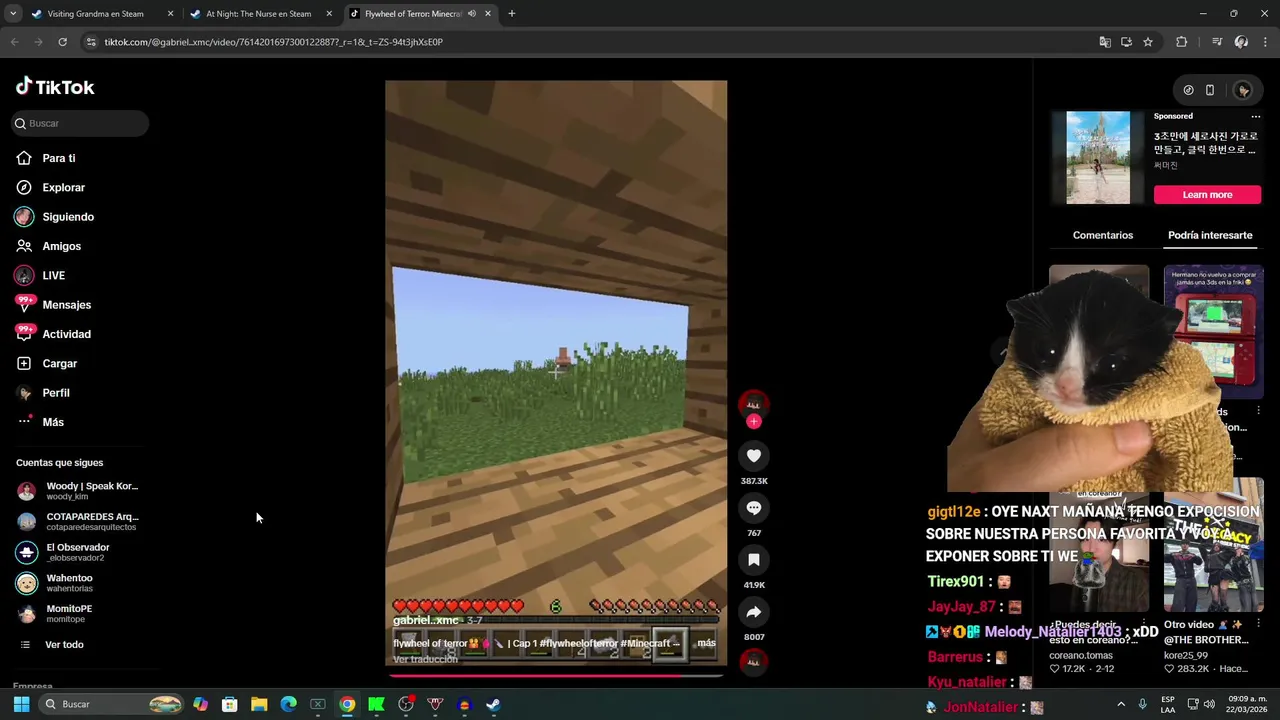Image resolution: width=1280 pixels, height=720 pixels.
Task: Go back in browser history
Action: (14, 42)
